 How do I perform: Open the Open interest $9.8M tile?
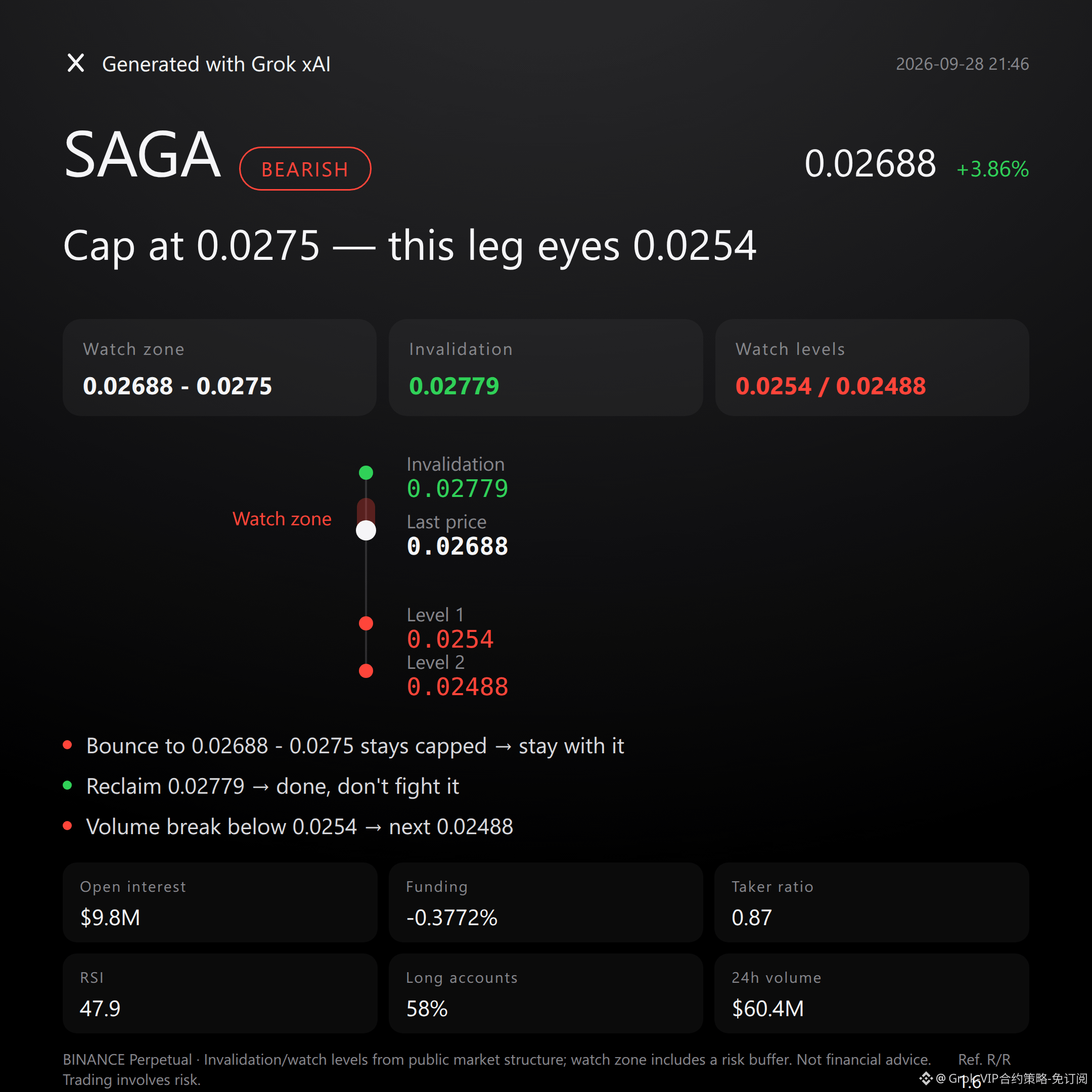(219, 902)
